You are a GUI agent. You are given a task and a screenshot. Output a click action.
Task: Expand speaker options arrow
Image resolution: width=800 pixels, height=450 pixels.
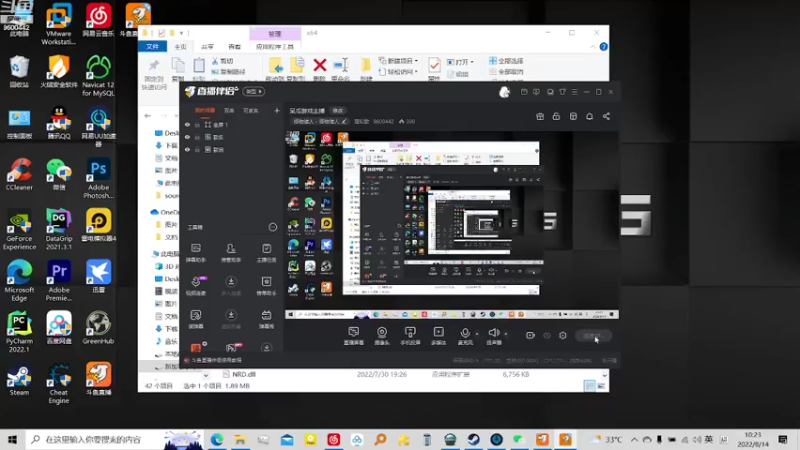[x=506, y=334]
